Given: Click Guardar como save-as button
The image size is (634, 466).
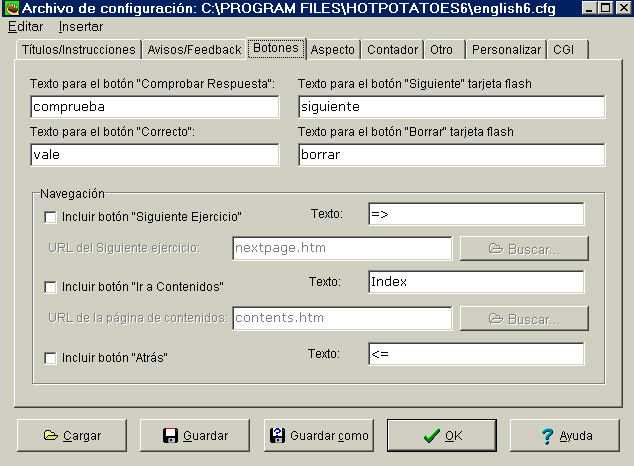Looking at the screenshot, I should click(x=319, y=436).
